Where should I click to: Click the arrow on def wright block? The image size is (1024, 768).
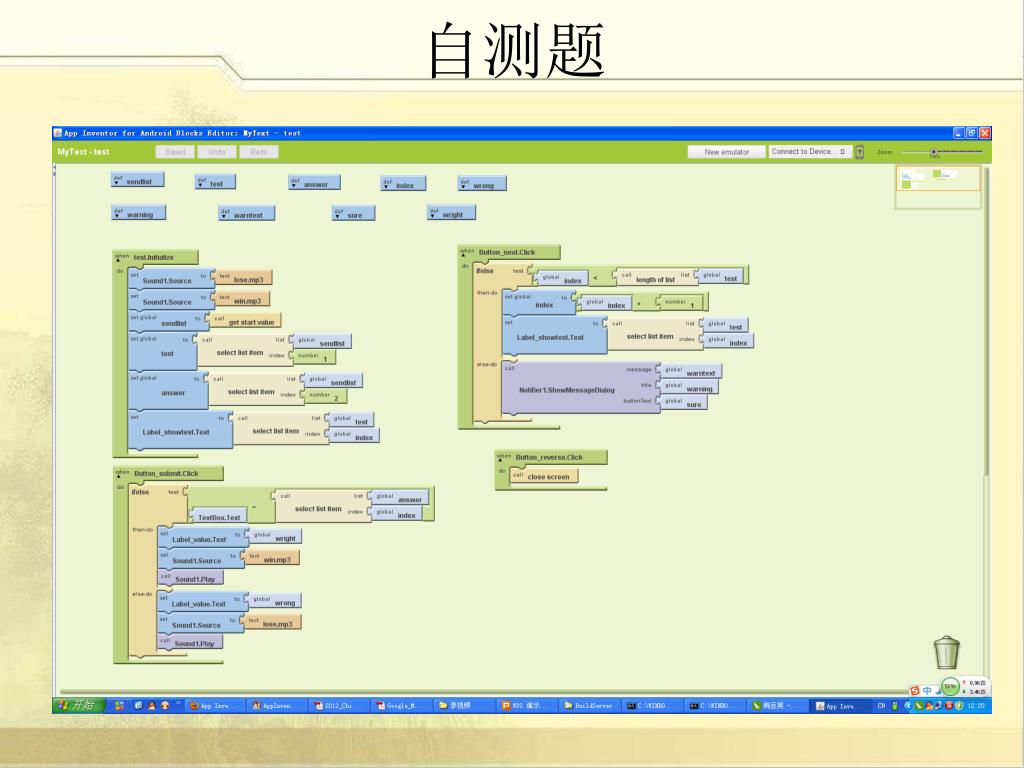433,215
